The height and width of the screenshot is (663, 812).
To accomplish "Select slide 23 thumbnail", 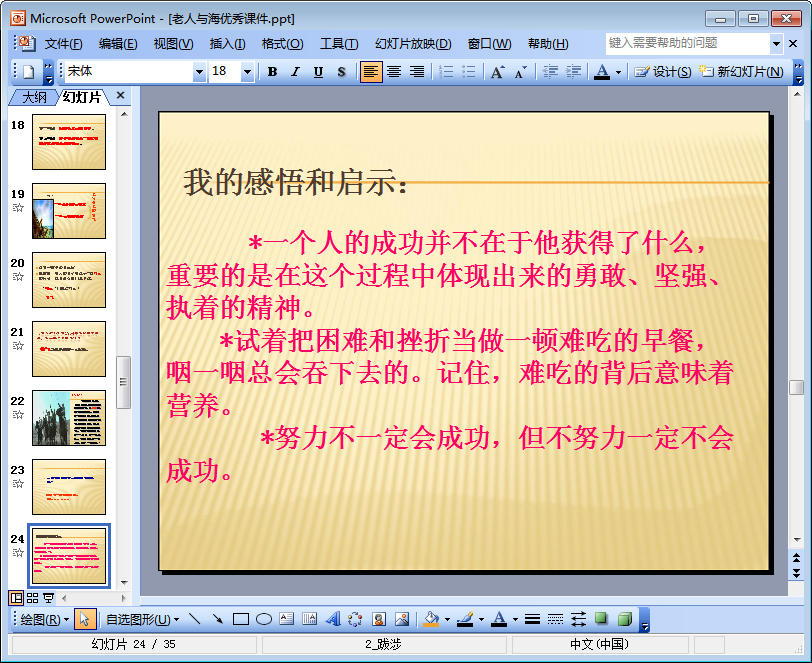I will (x=69, y=487).
